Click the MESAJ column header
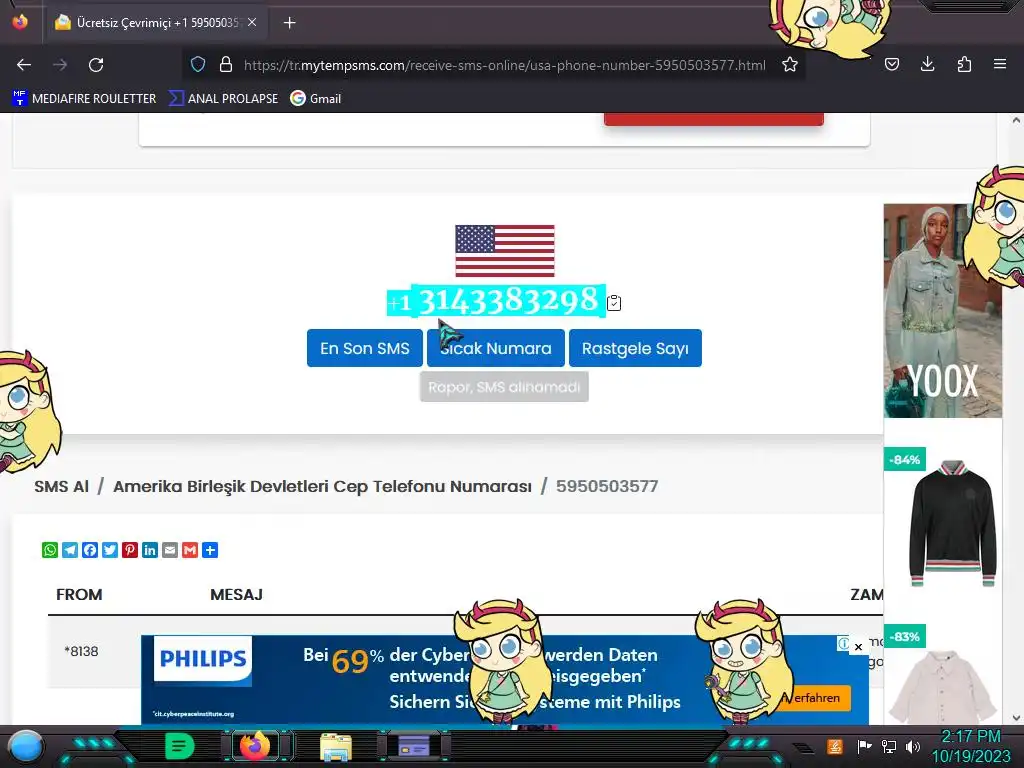Viewport: 1024px width, 768px height. tap(236, 594)
